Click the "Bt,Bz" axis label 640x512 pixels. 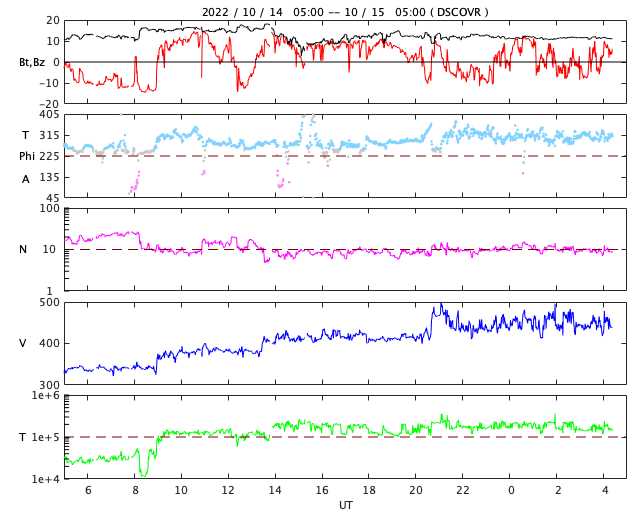32,62
